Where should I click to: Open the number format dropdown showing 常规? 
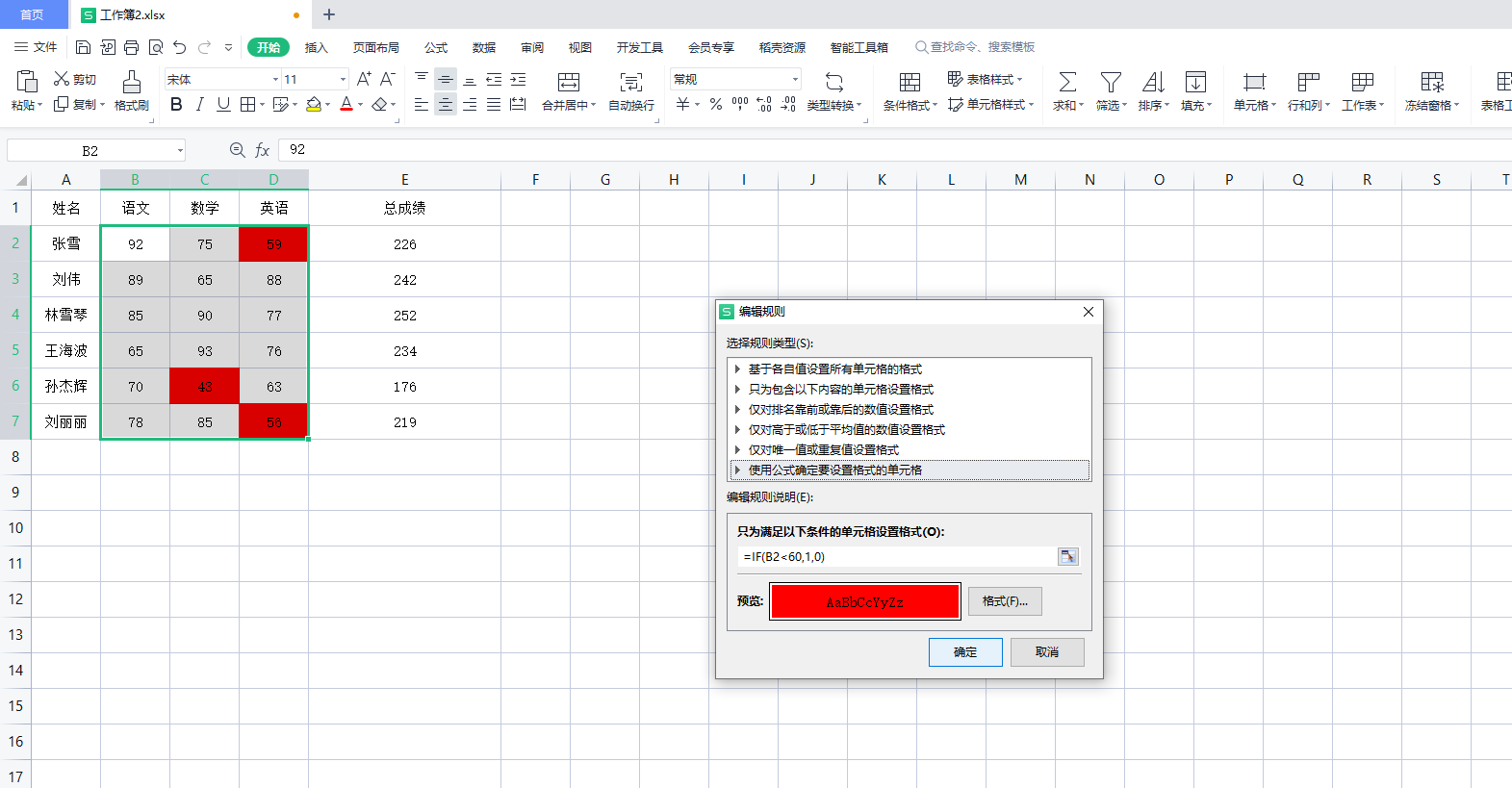[795, 80]
